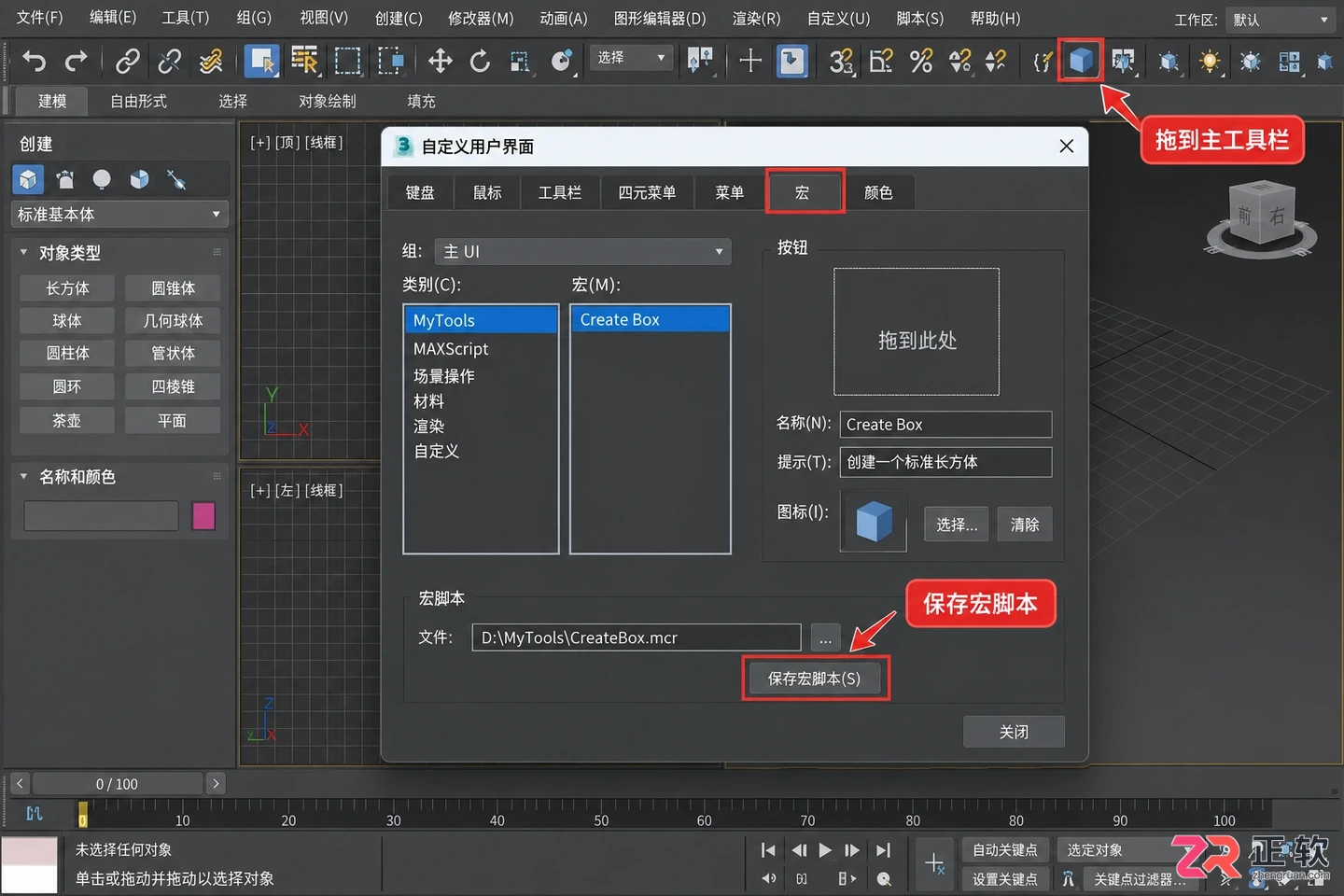Toggle the Angle Snap tool
The image size is (1344, 896).
pyautogui.click(x=880, y=62)
